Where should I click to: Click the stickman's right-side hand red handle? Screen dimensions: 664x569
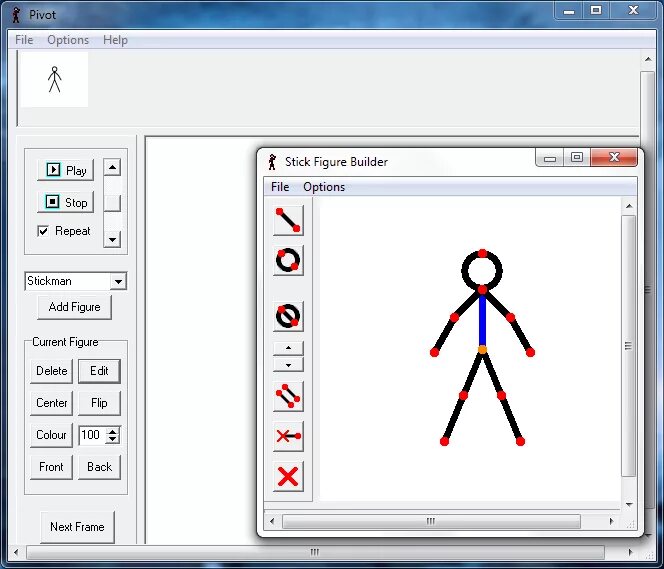pos(530,352)
